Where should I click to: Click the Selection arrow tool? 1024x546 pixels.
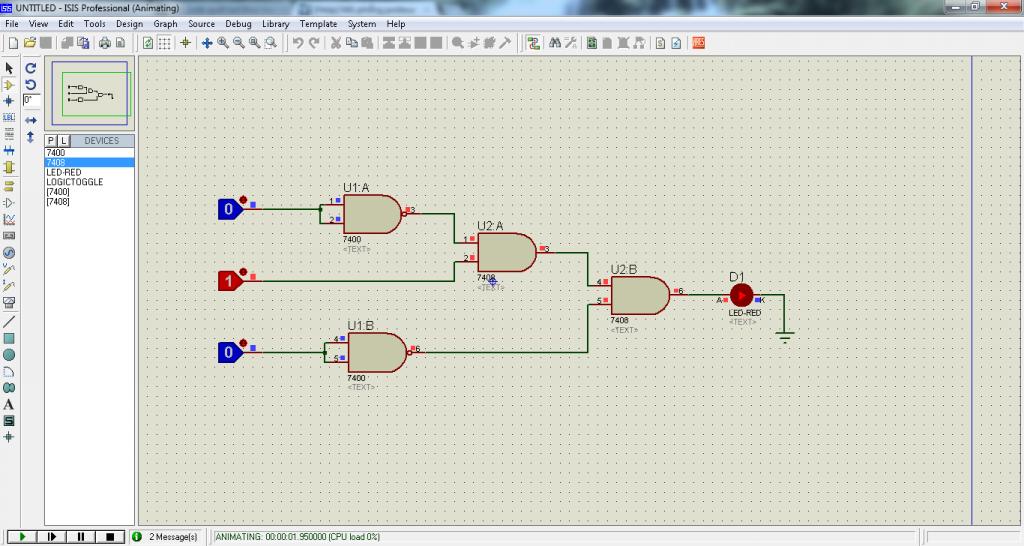click(x=9, y=67)
